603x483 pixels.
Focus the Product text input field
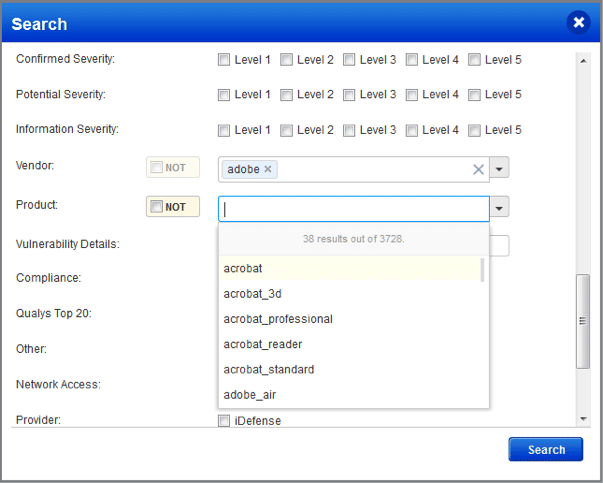[354, 209]
